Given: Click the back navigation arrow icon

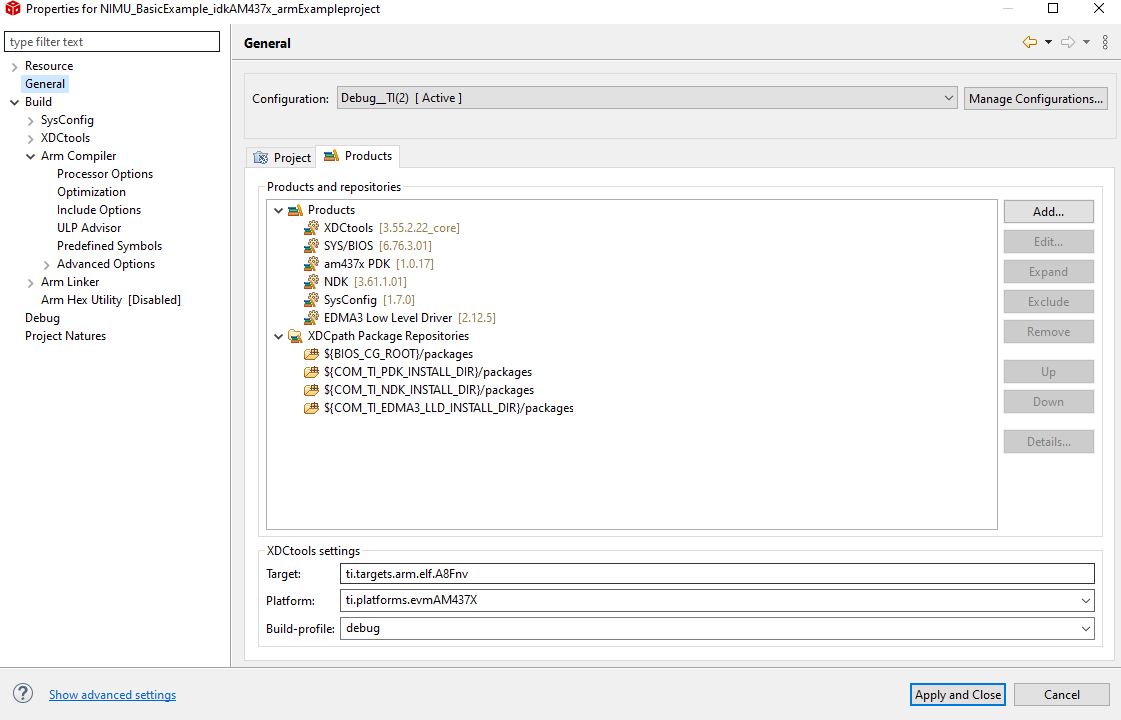Looking at the screenshot, I should click(1029, 42).
